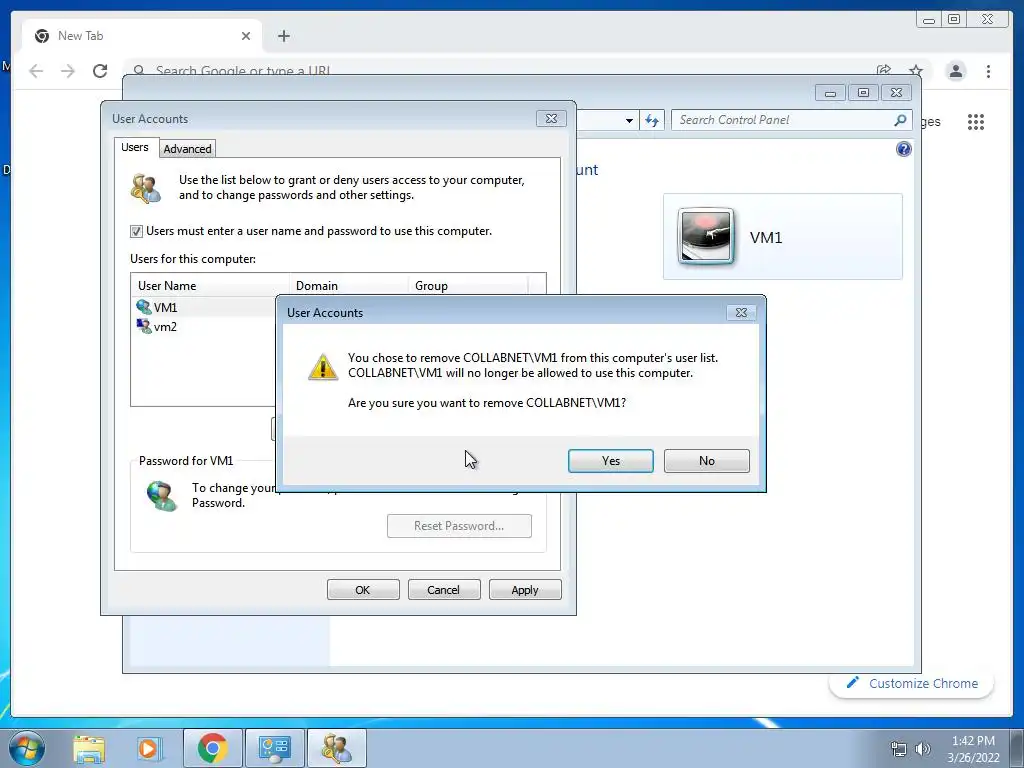Click Chrome's share page icon
Screen dimensions: 1024x768
coord(884,70)
